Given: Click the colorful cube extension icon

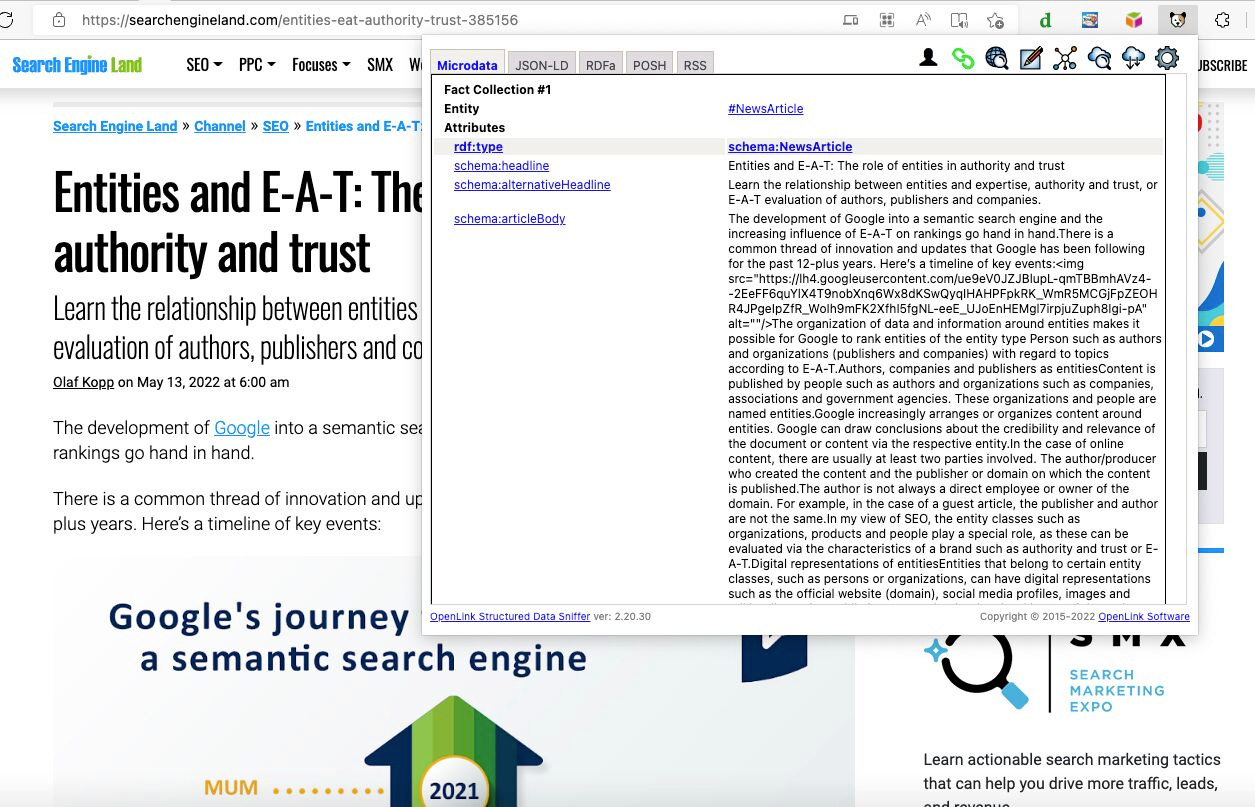Looking at the screenshot, I should [x=1133, y=20].
